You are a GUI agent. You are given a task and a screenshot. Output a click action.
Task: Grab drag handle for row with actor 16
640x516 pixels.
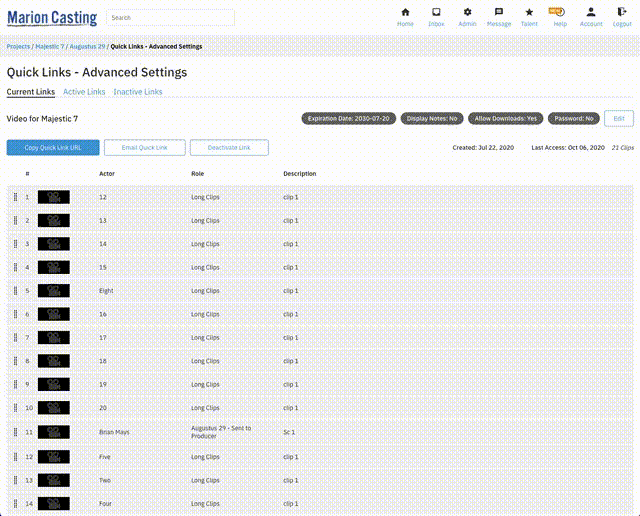point(16,314)
